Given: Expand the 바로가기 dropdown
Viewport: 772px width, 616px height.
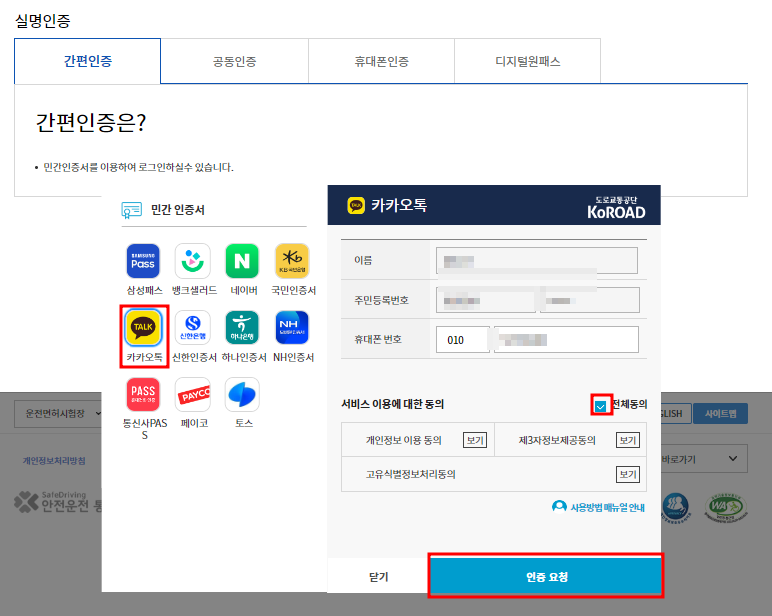Looking at the screenshot, I should tap(704, 459).
